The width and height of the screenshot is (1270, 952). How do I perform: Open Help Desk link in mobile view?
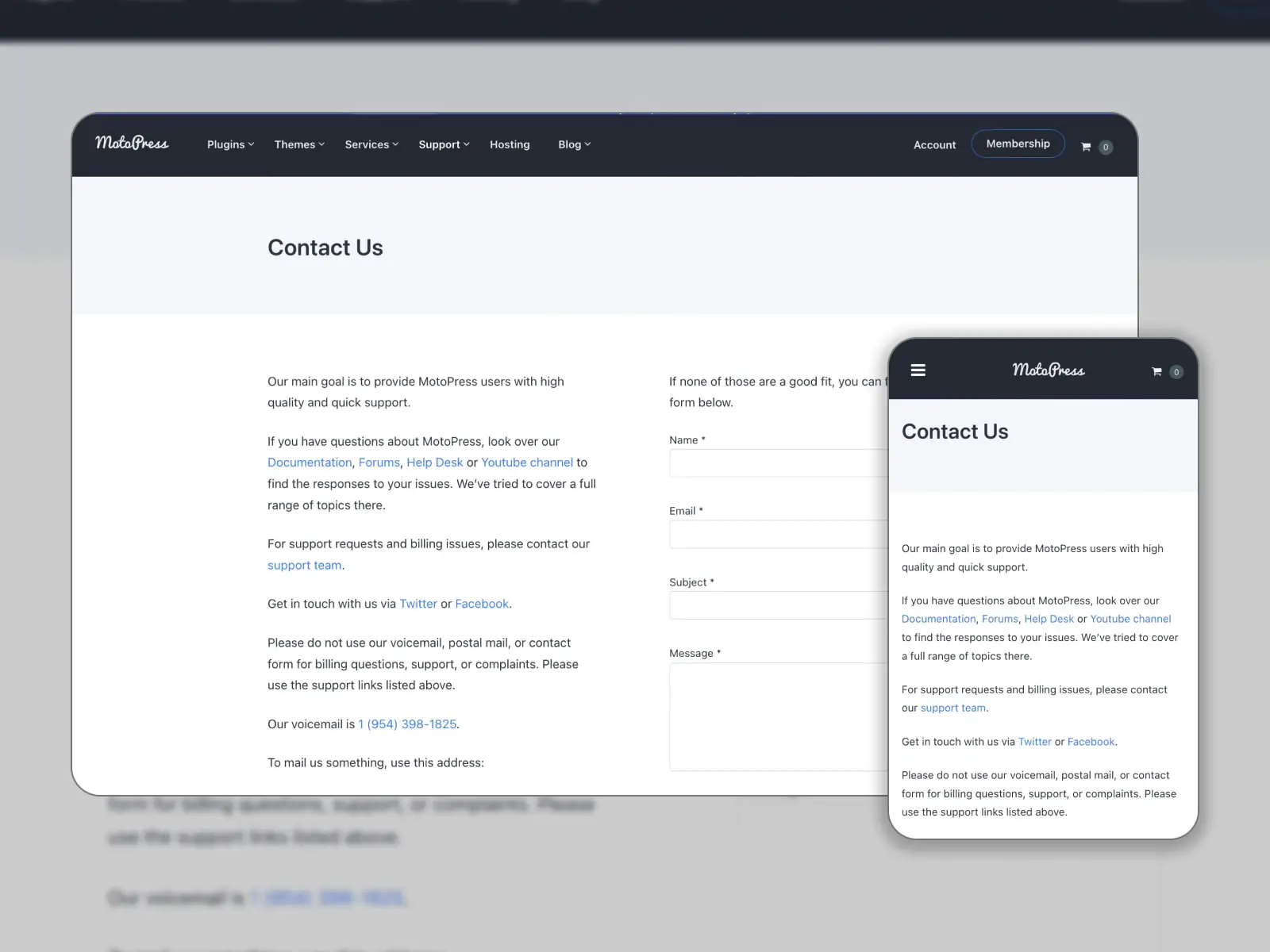1049,619
